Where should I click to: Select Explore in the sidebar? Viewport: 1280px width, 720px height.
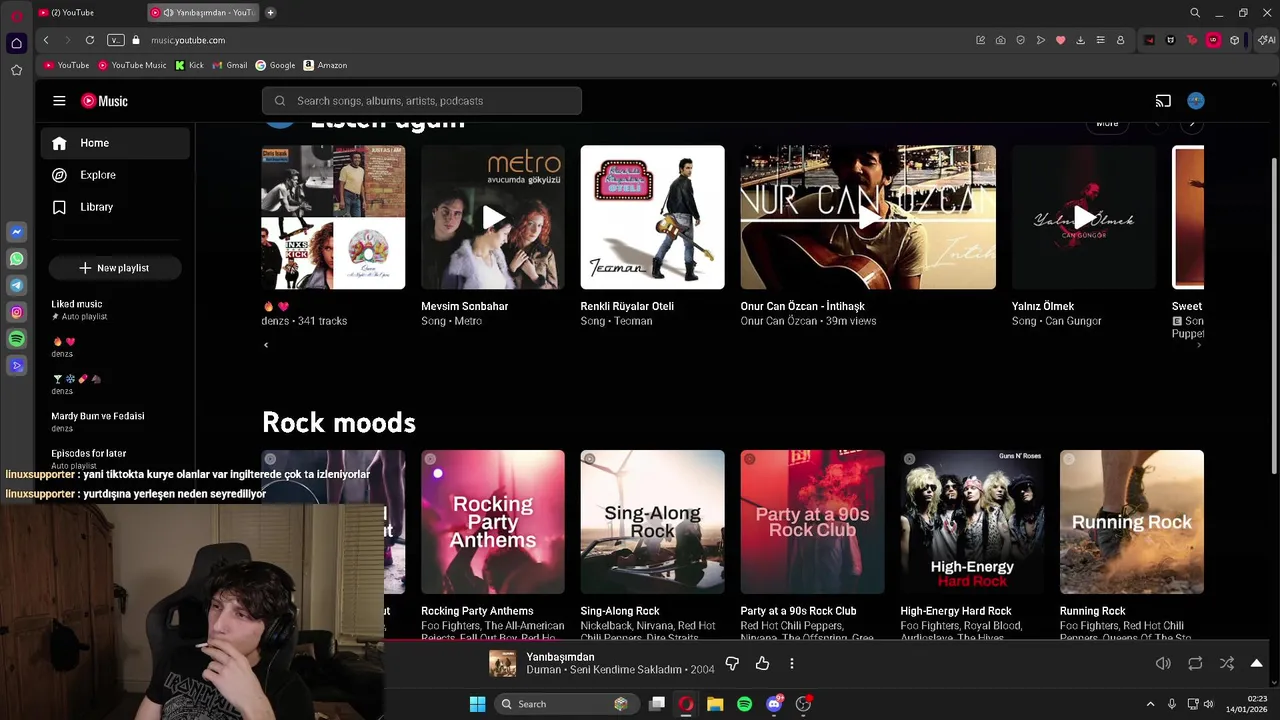[x=115, y=175]
